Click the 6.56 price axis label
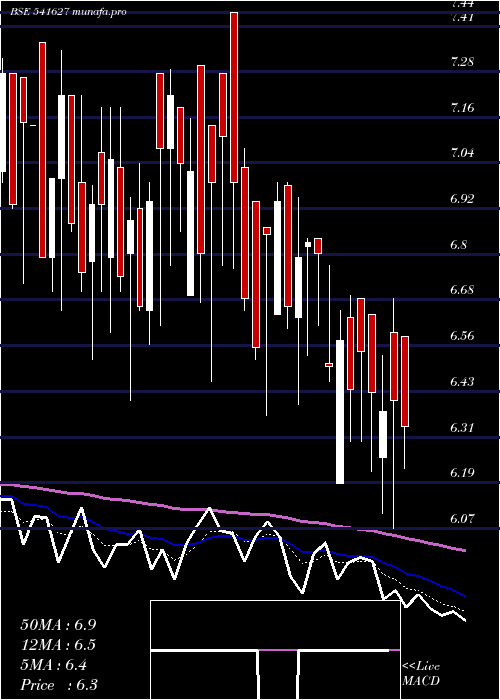This screenshot has height=700, width=500. (462, 336)
